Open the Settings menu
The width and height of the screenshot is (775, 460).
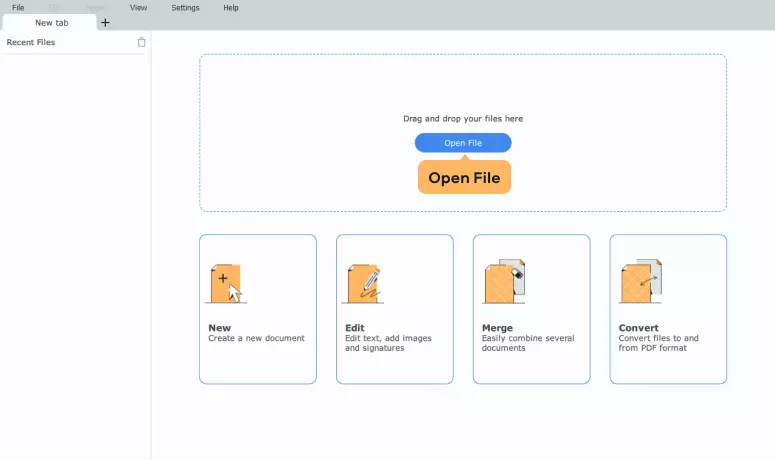[x=185, y=7]
